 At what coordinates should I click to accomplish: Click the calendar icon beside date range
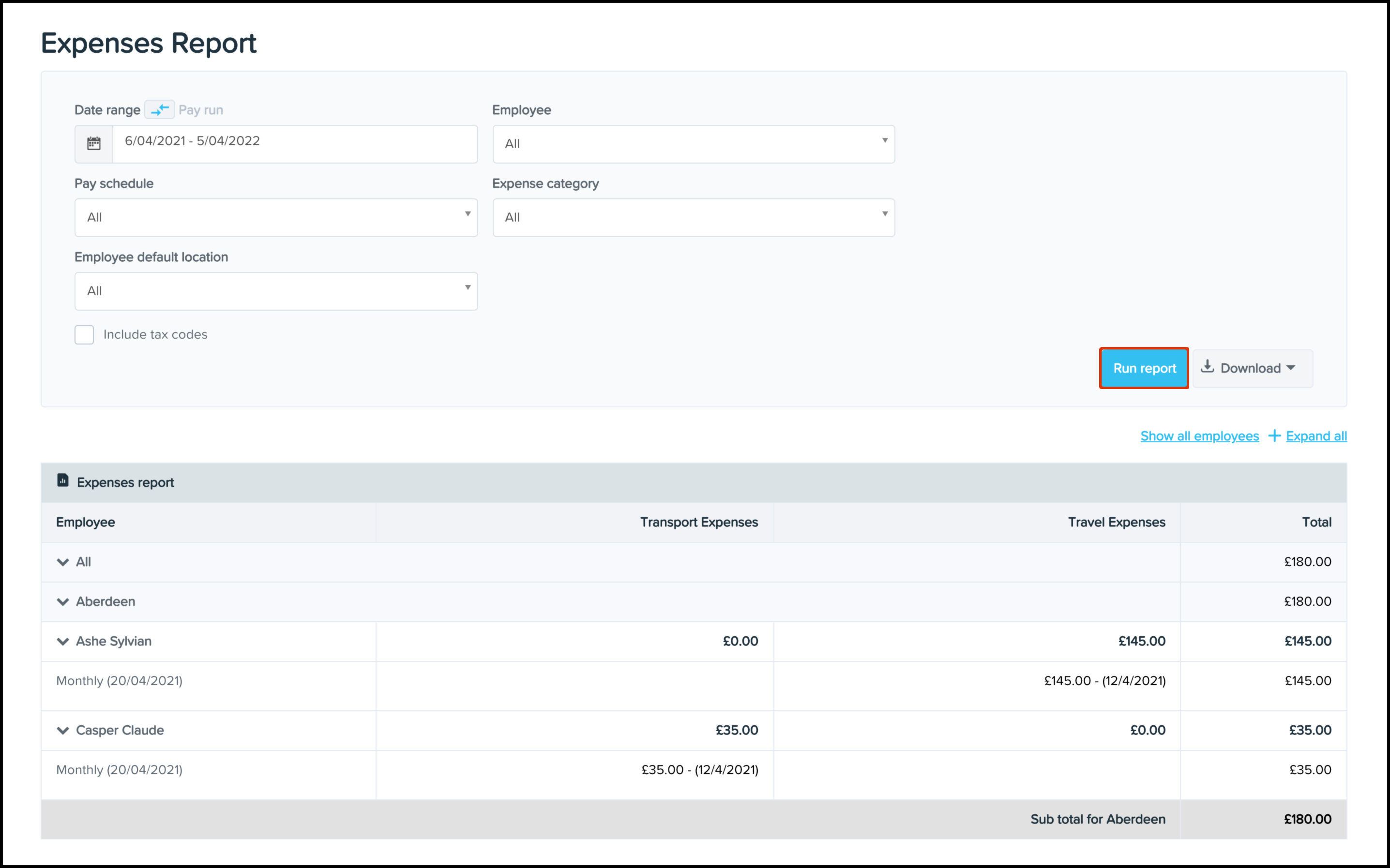pyautogui.click(x=93, y=144)
